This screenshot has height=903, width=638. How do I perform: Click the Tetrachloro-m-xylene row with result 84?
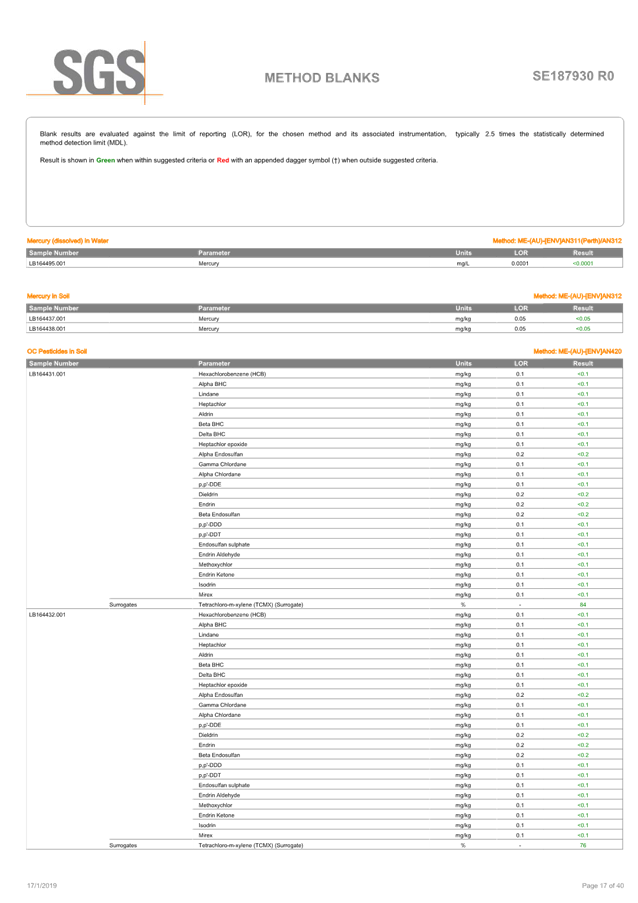324,605
